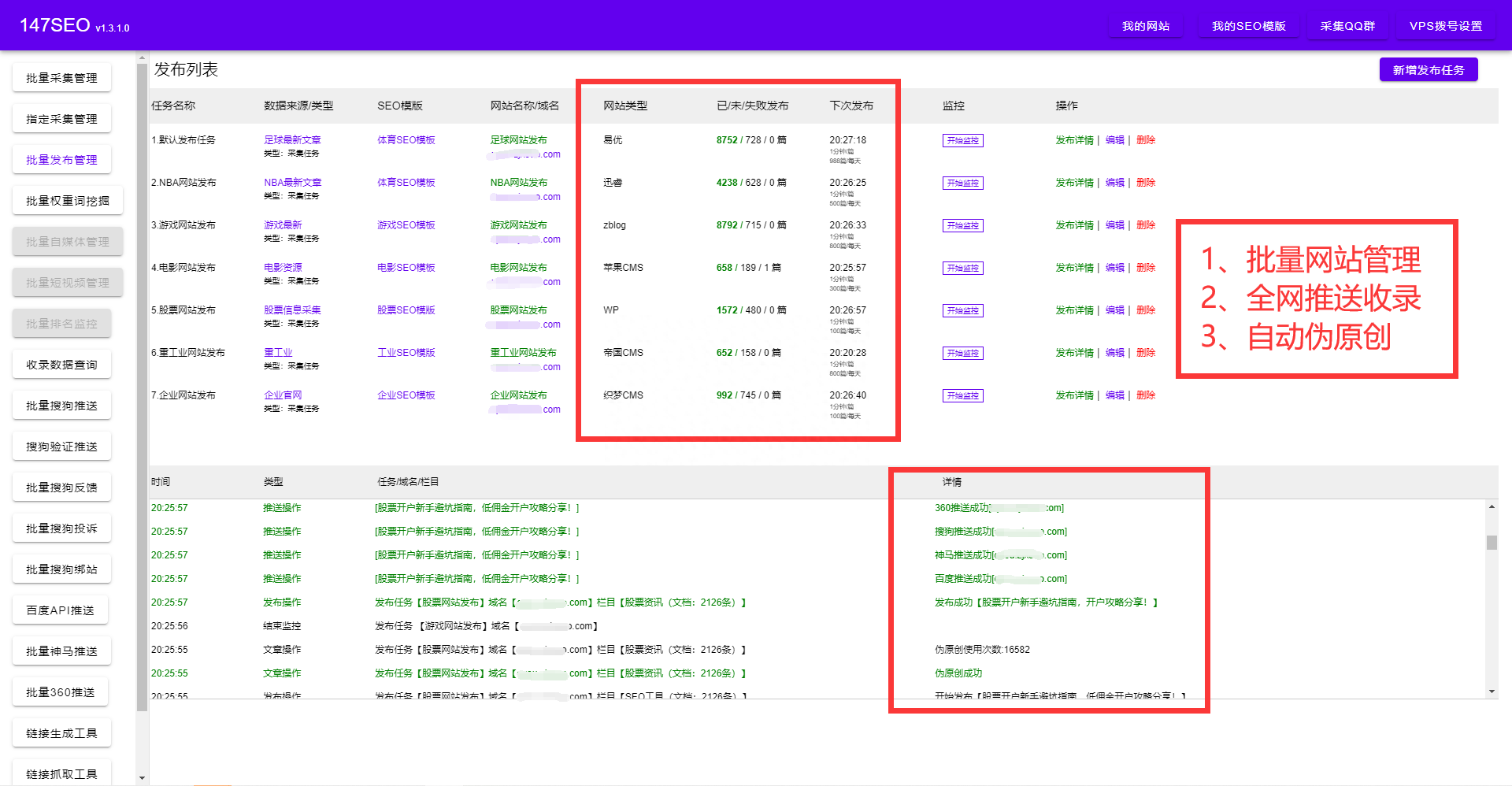Click the 新增发布任务 button

[1428, 69]
